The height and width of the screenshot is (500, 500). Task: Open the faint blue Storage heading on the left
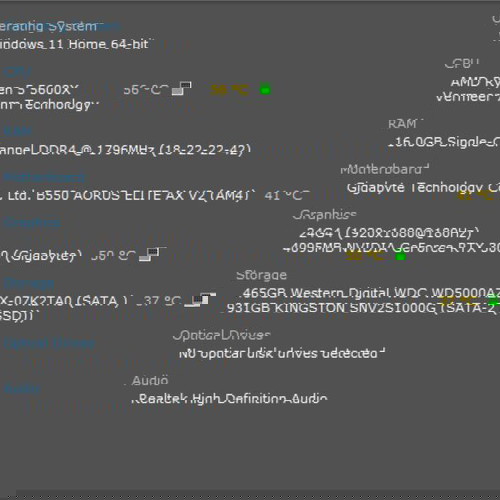[x=29, y=284]
